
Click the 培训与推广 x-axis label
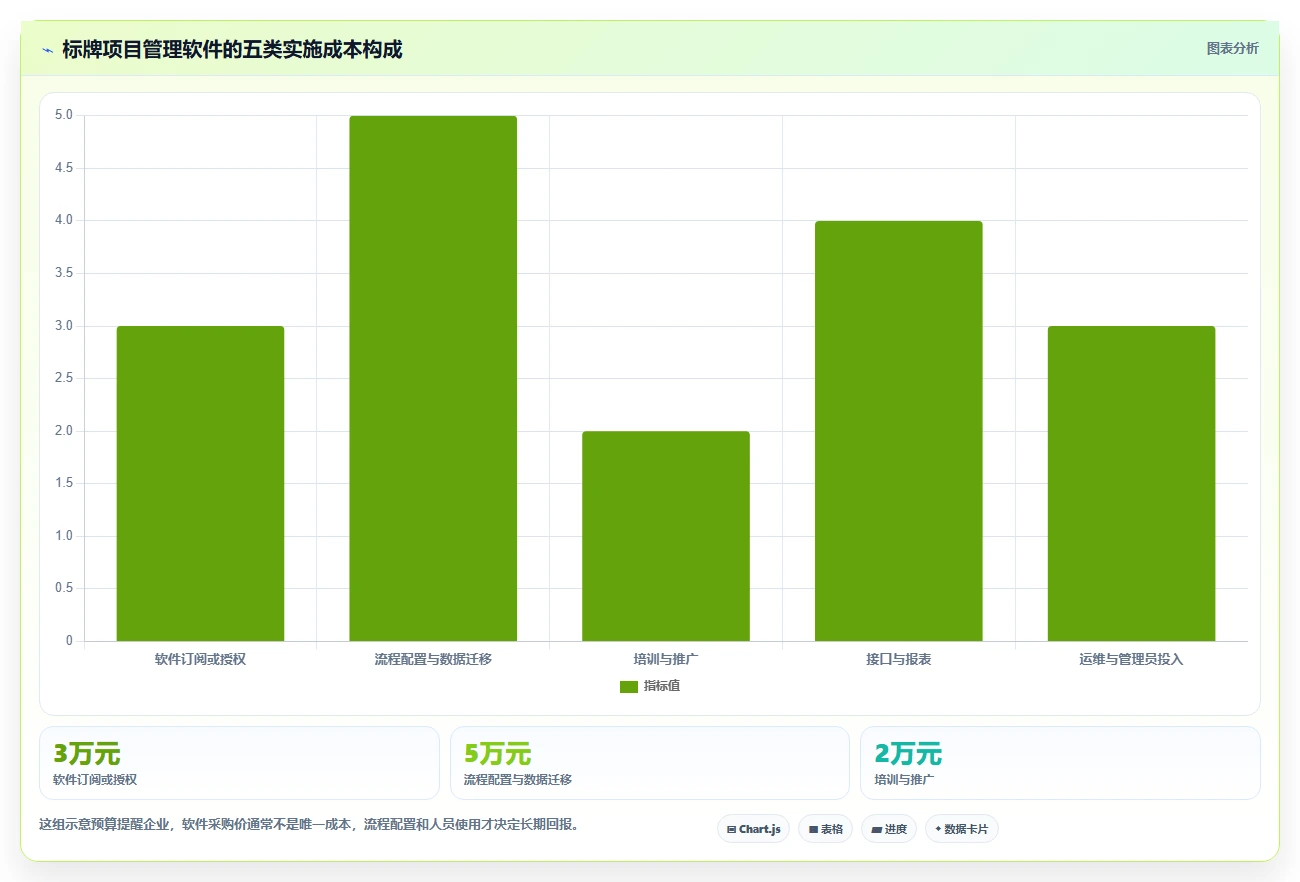(666, 659)
